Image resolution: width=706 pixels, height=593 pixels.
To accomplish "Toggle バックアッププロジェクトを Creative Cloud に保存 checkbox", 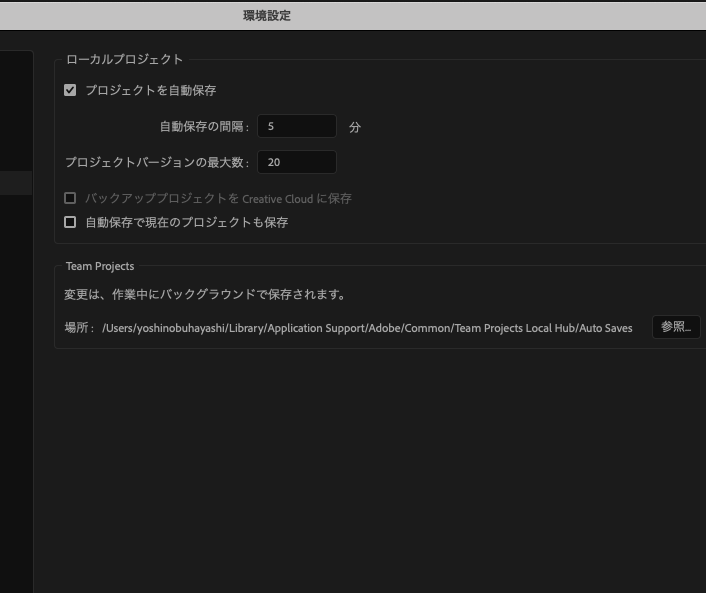I will pos(70,198).
